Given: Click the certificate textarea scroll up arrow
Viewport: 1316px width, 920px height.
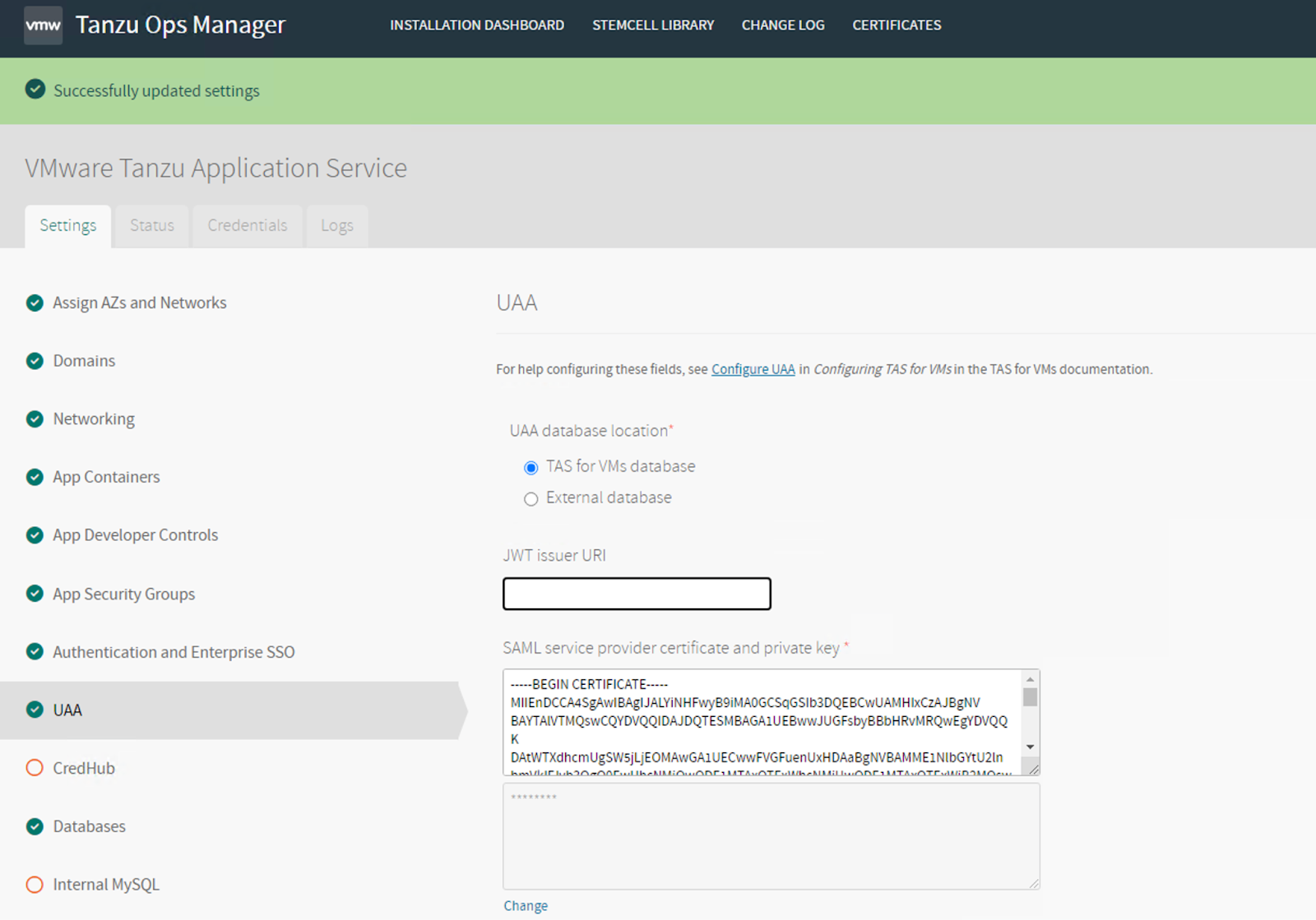Looking at the screenshot, I should [1030, 680].
